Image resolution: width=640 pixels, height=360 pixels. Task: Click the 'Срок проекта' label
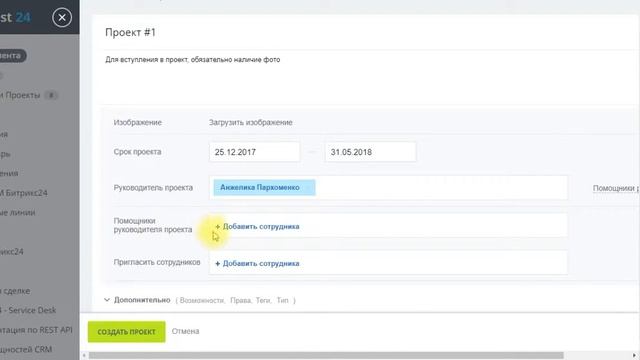(137, 152)
